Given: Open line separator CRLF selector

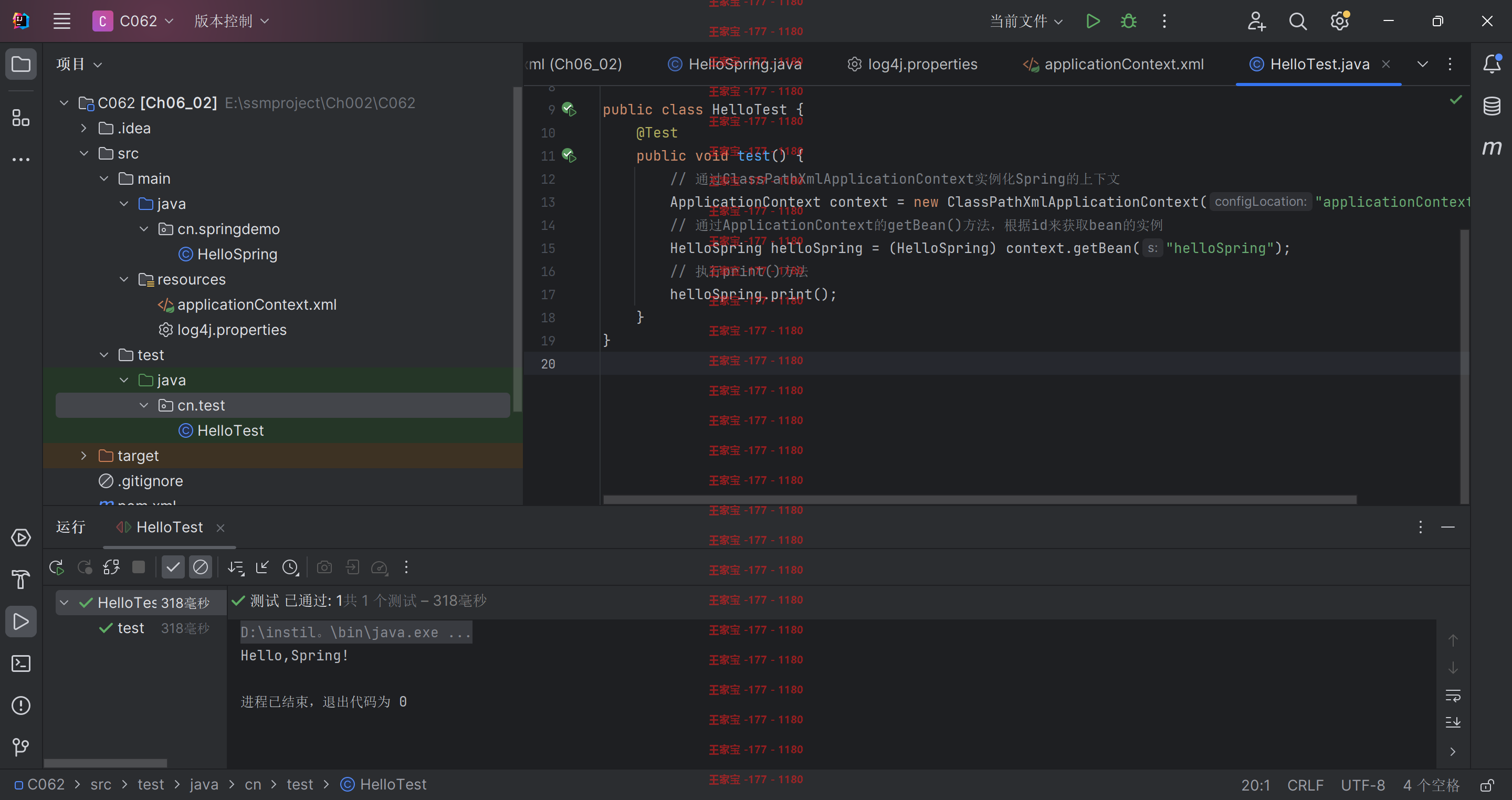Looking at the screenshot, I should coord(1305,785).
